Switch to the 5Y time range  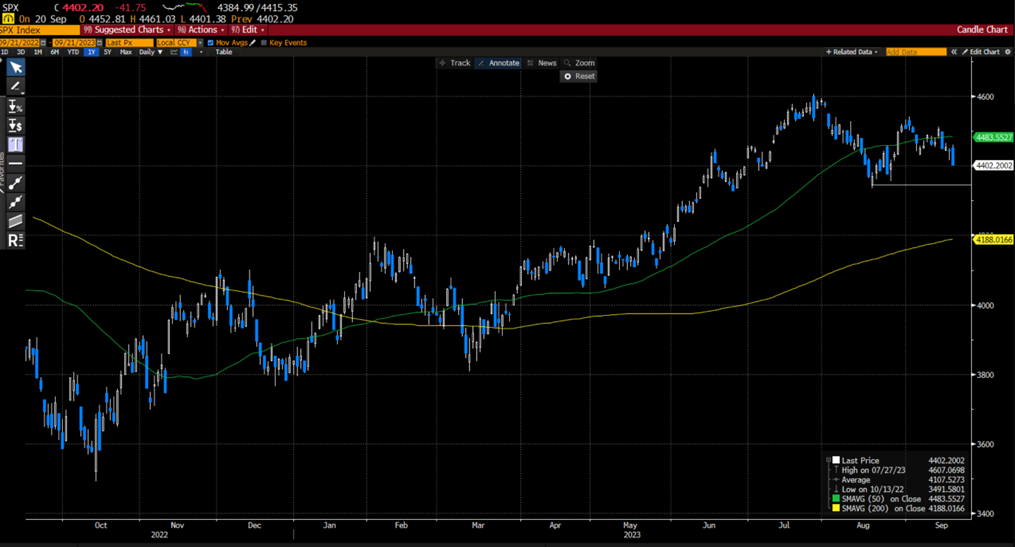108,52
